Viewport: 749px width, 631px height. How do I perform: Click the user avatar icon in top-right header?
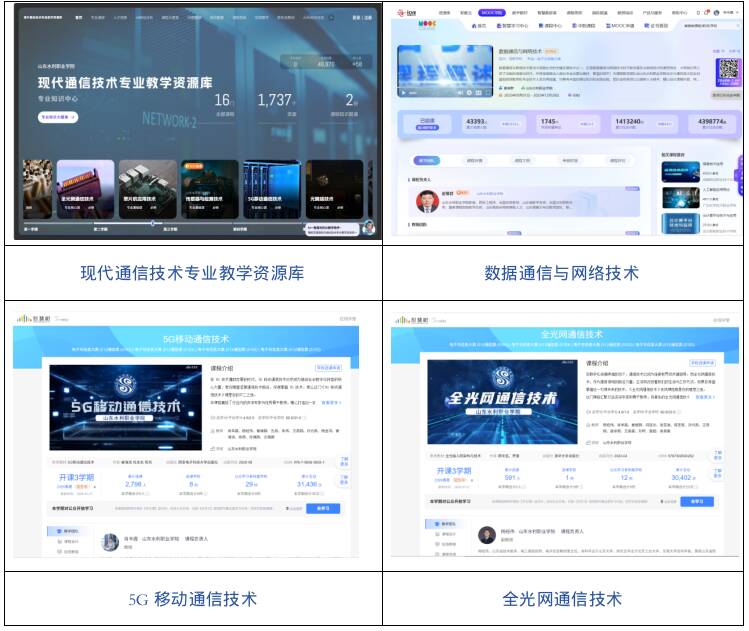click(716, 12)
